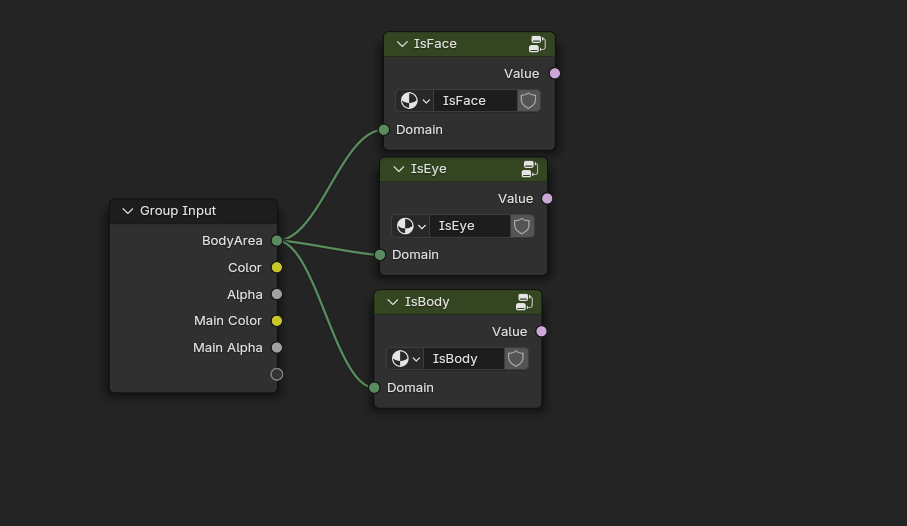907x526 pixels.
Task: Collapse the IsFace node
Action: tap(402, 44)
